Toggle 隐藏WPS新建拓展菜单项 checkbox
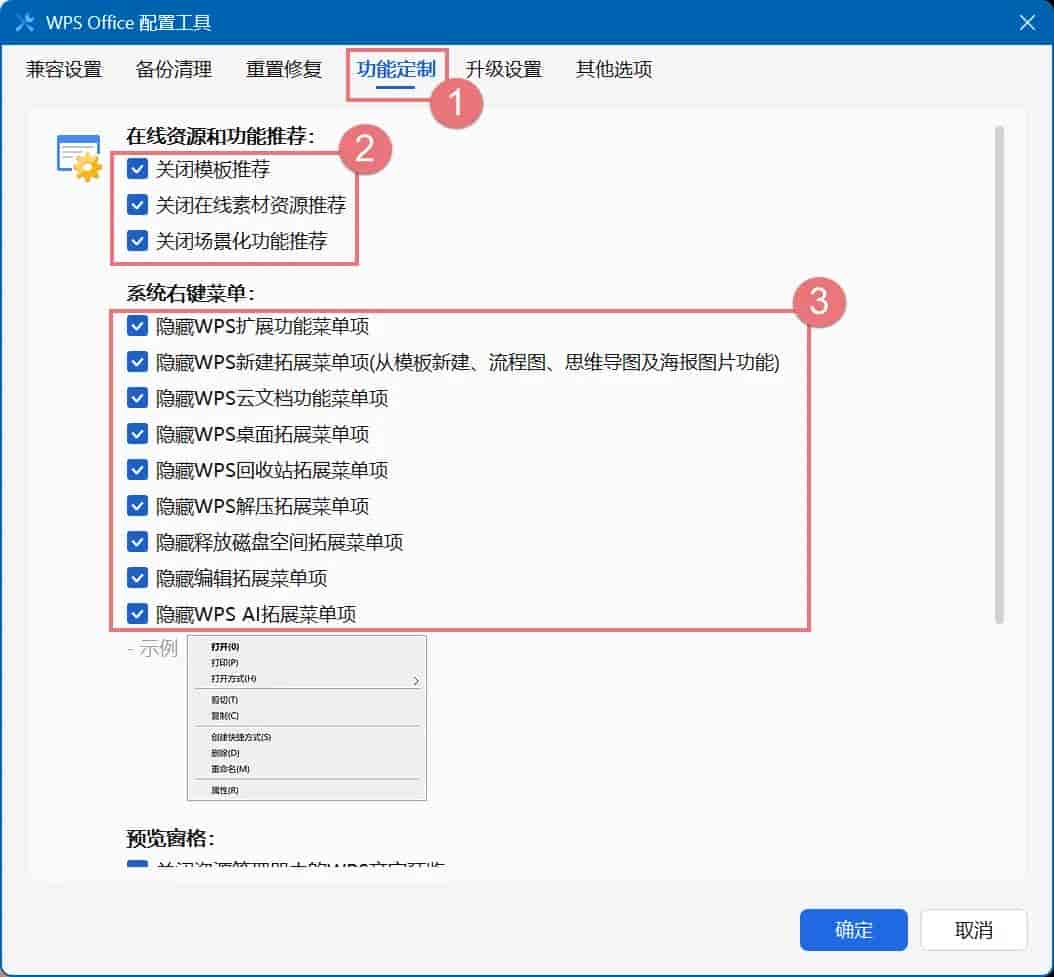The image size is (1054, 977). pos(137,362)
